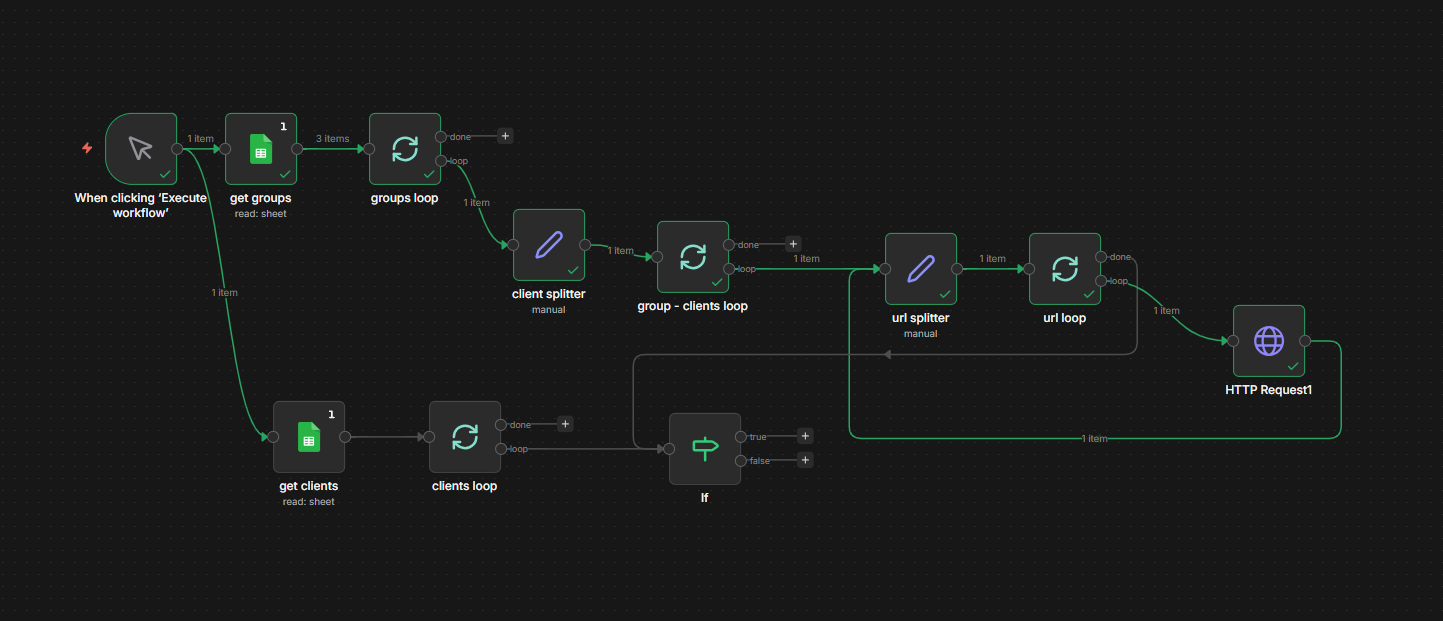
Task: Click the 'groups loop' node label
Action: [404, 198]
